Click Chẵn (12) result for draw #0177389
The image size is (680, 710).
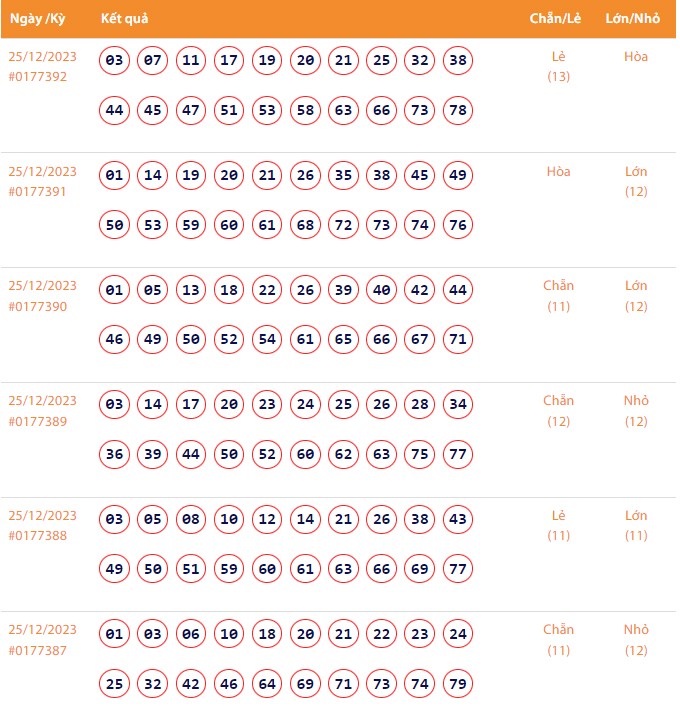pos(558,411)
